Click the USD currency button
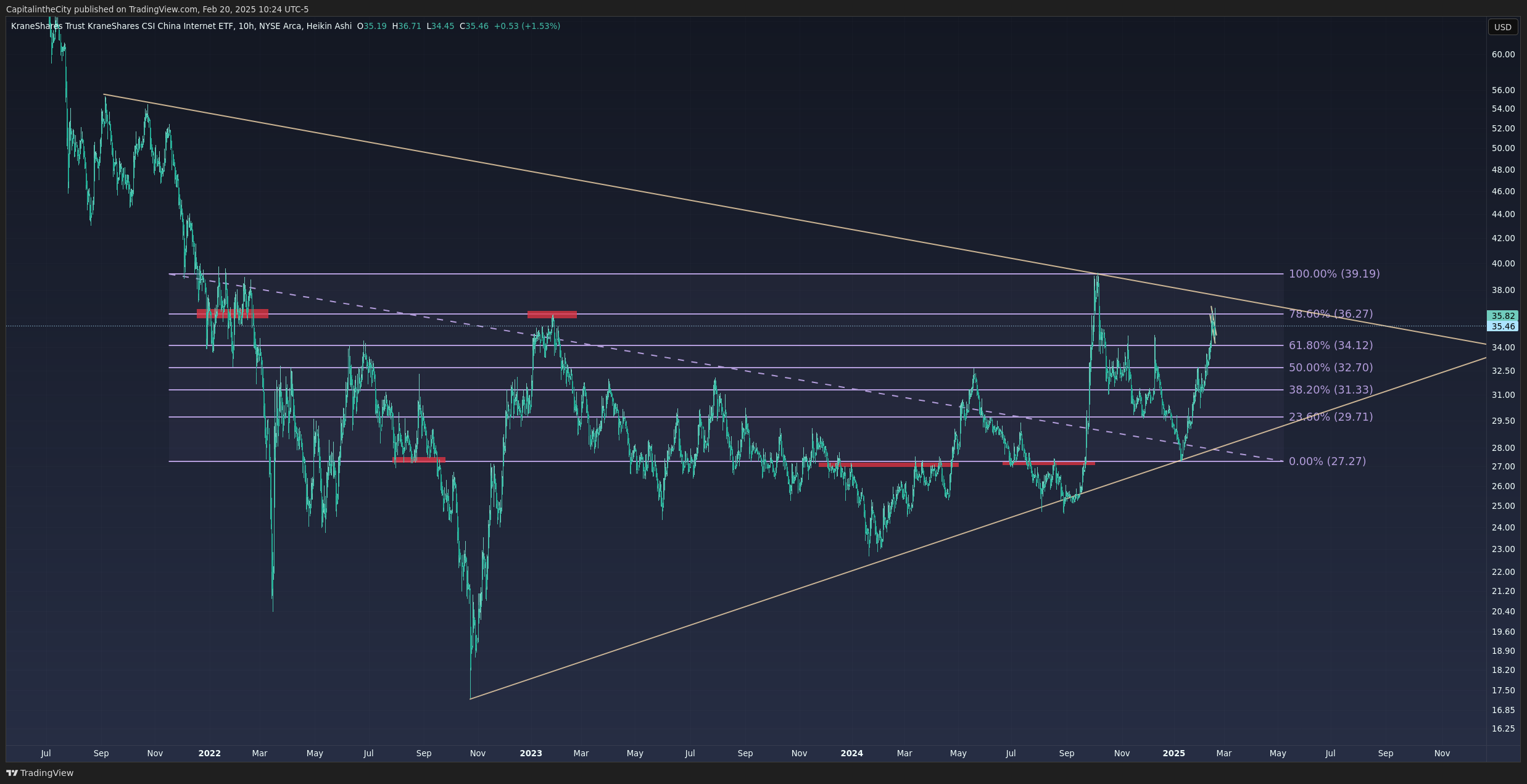This screenshot has width=1527, height=784. point(1503,27)
